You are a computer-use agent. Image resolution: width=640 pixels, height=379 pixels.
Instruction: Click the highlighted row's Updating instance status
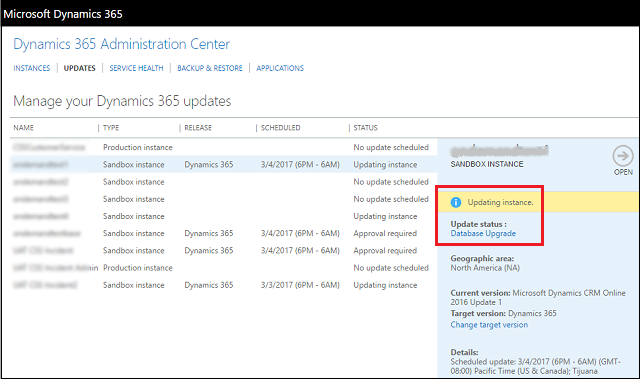(x=385, y=164)
